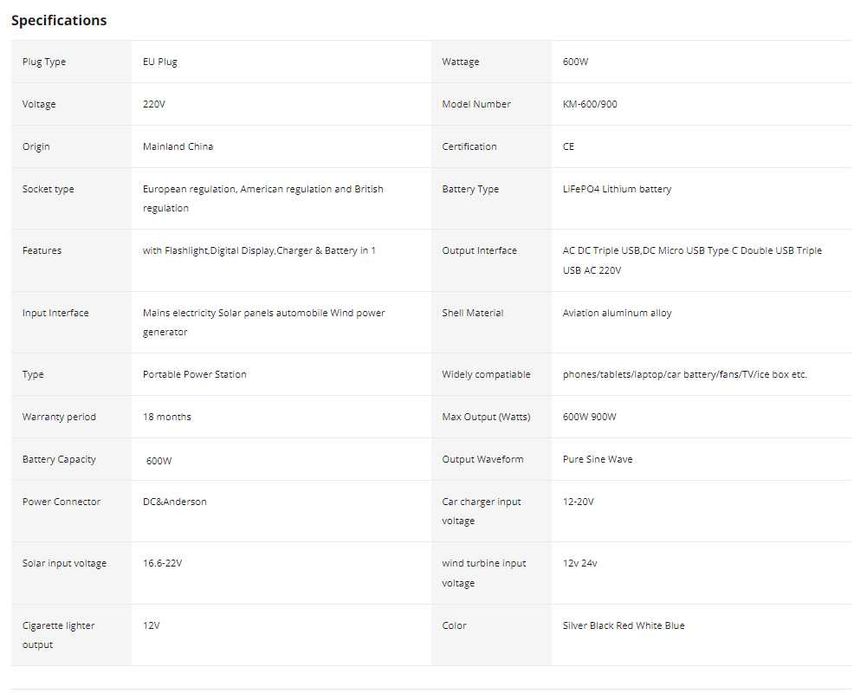
Task: Click the Specifications heading
Action: [x=59, y=20]
